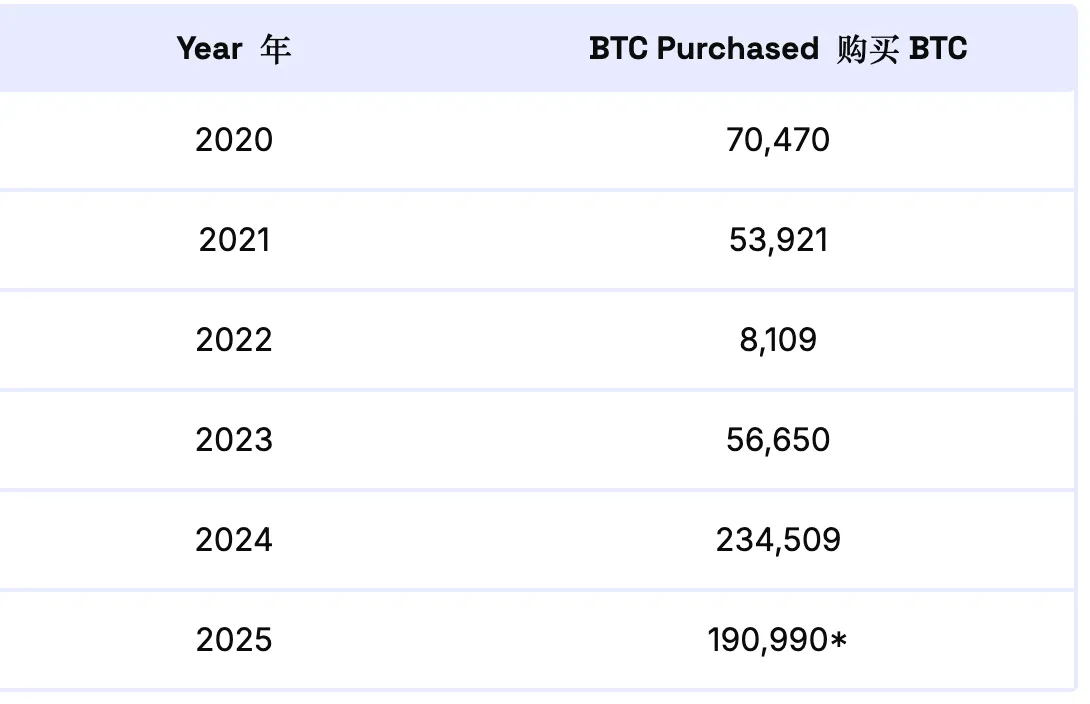Image resolution: width=1090 pixels, height=704 pixels.
Task: Click the word "Purchased" in column header
Action: (738, 48)
